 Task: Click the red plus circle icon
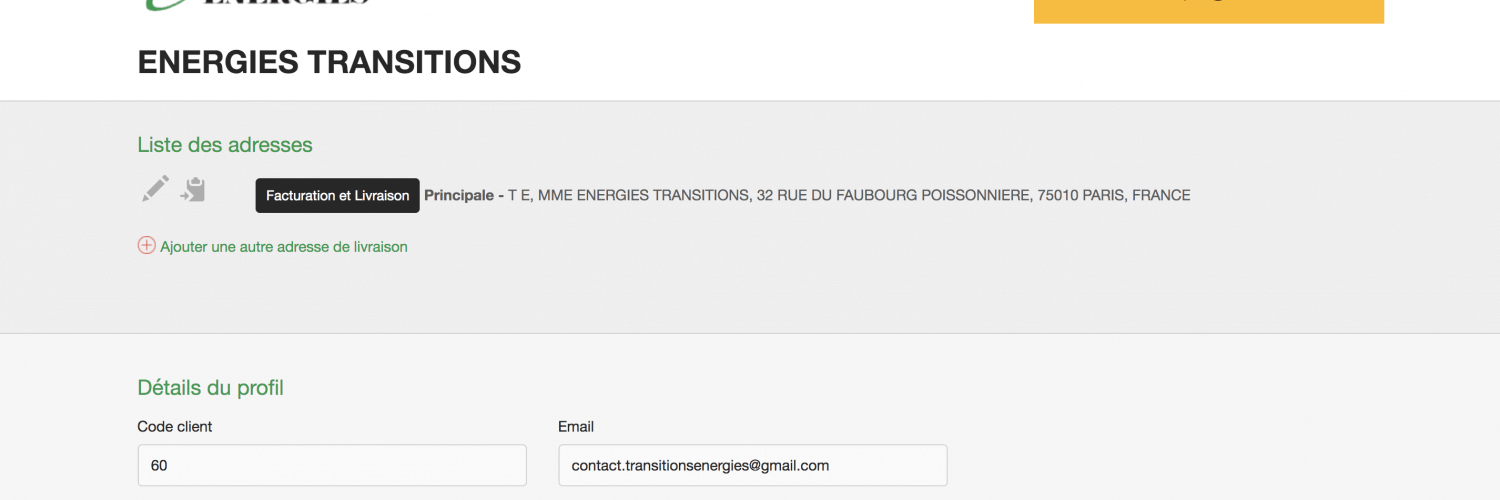click(x=147, y=246)
